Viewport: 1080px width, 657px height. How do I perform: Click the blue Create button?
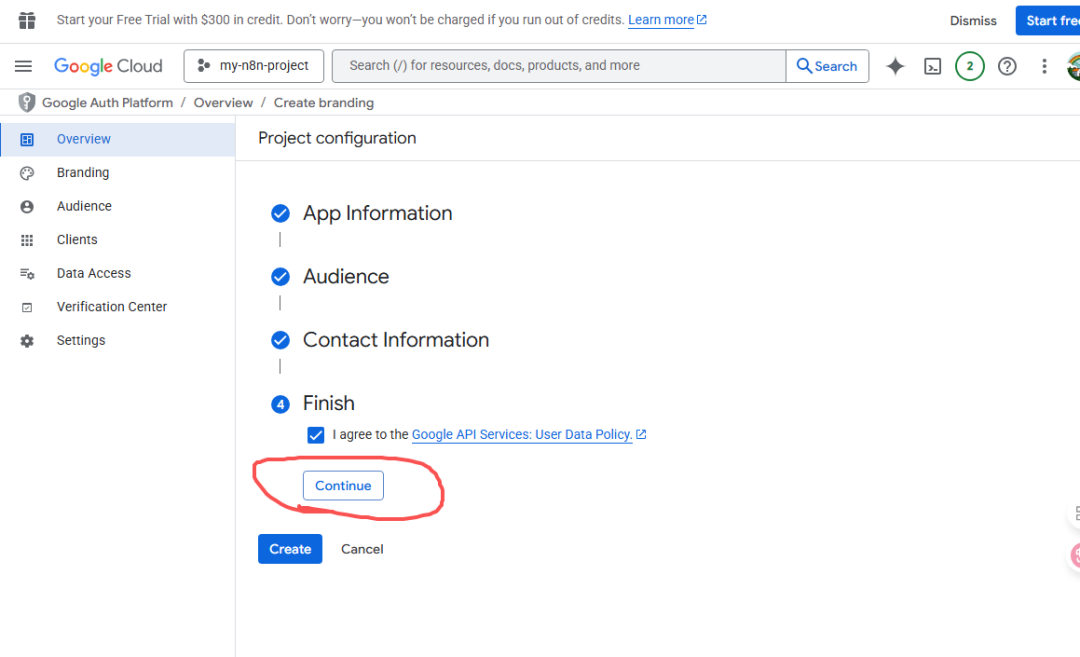tap(290, 549)
